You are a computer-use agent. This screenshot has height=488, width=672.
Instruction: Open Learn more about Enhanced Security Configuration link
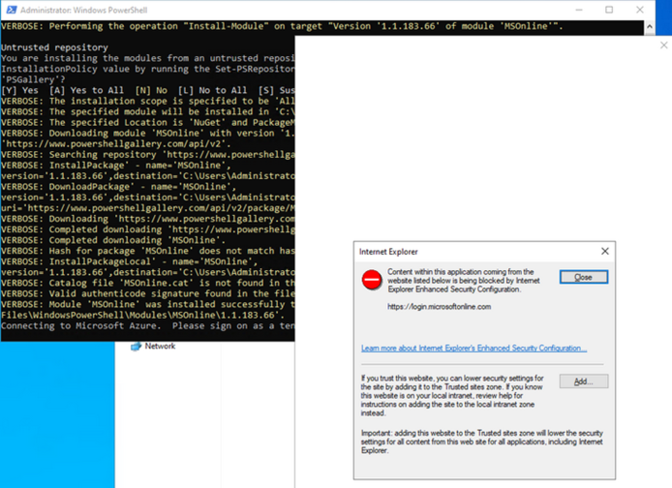(474, 348)
